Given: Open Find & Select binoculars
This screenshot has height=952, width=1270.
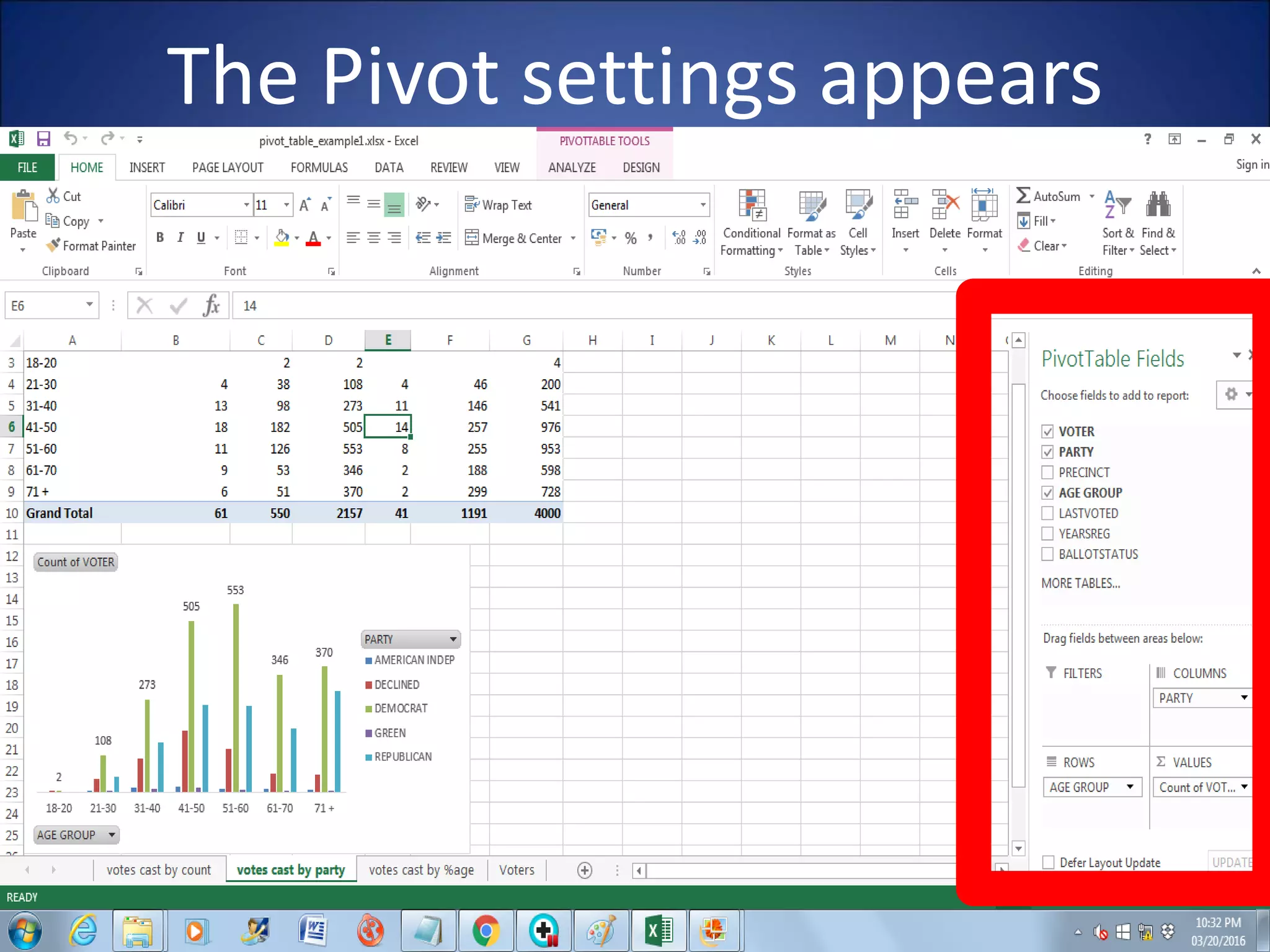Looking at the screenshot, I should (1158, 205).
